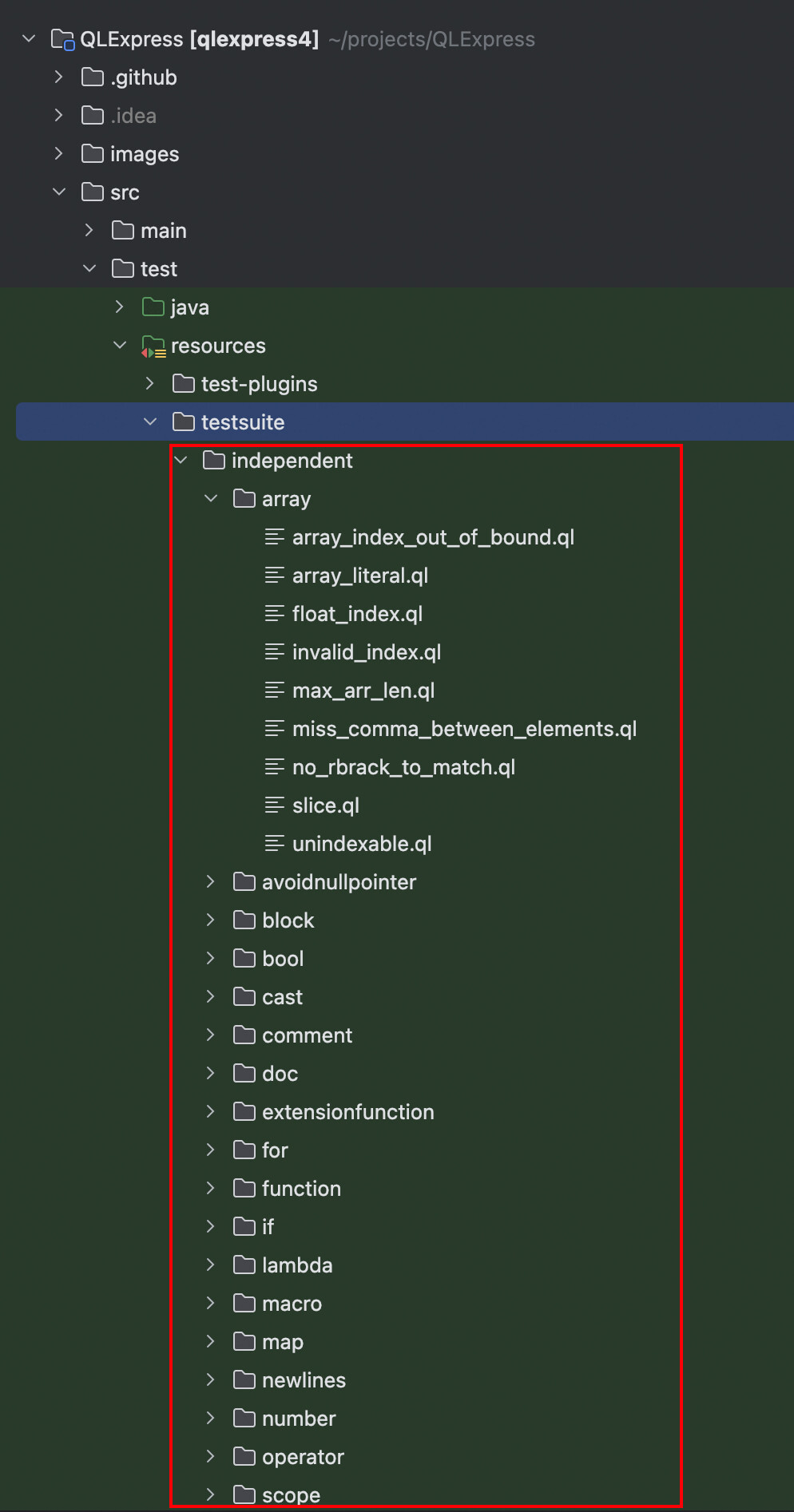Click the lambda folder icon

pos(244,1265)
